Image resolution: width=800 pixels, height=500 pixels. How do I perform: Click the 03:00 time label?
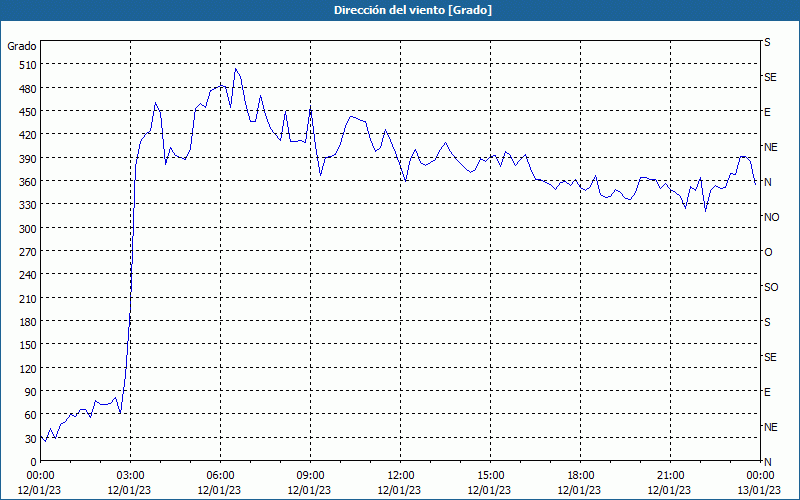[130, 476]
